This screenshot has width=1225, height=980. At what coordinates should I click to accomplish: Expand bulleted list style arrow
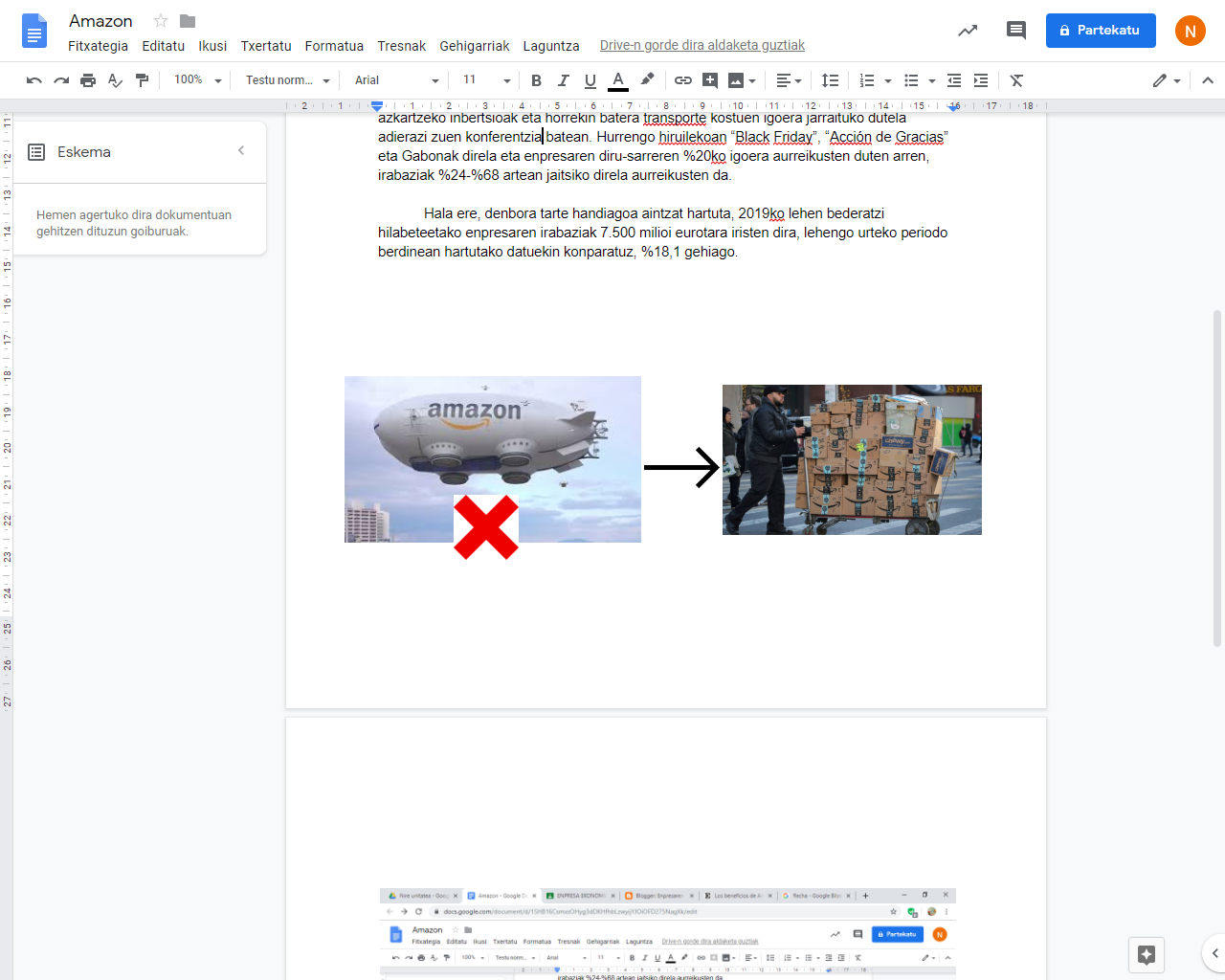(932, 81)
